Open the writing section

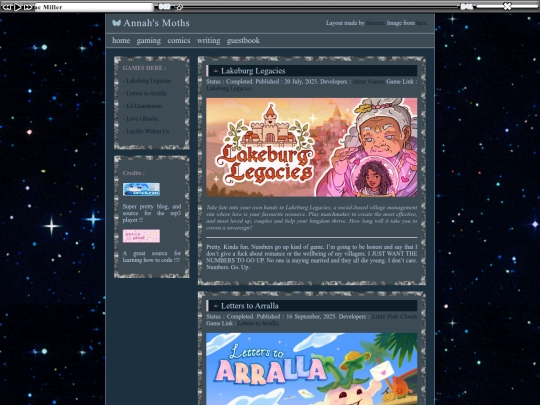[208, 41]
